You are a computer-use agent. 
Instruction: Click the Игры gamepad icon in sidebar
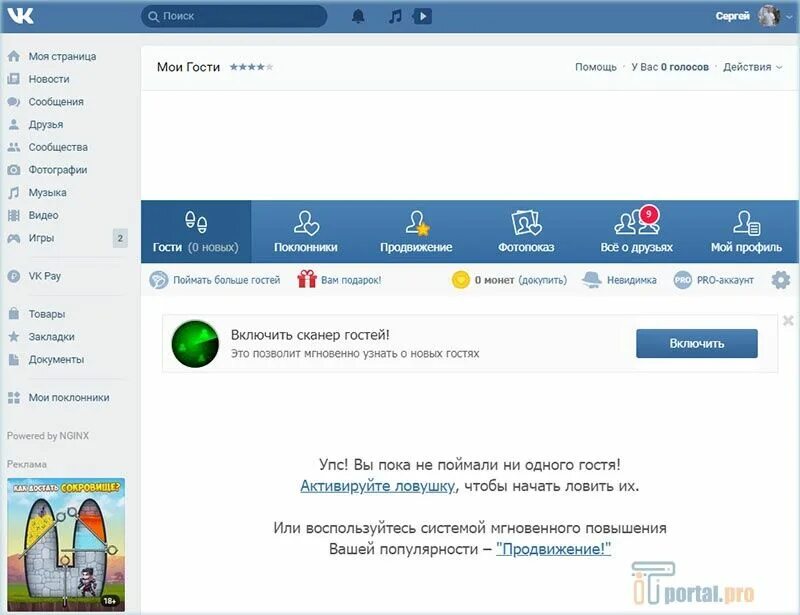coord(14,238)
